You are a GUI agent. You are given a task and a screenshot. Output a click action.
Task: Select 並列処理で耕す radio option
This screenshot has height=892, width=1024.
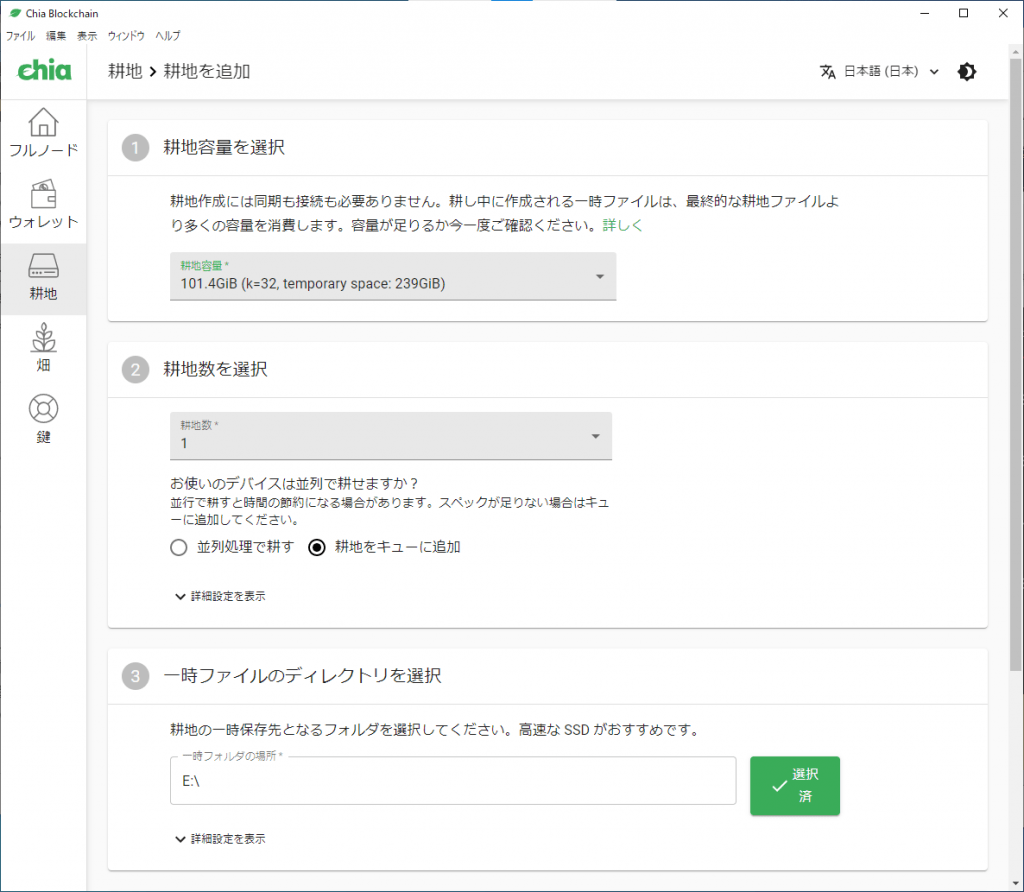[x=179, y=547]
